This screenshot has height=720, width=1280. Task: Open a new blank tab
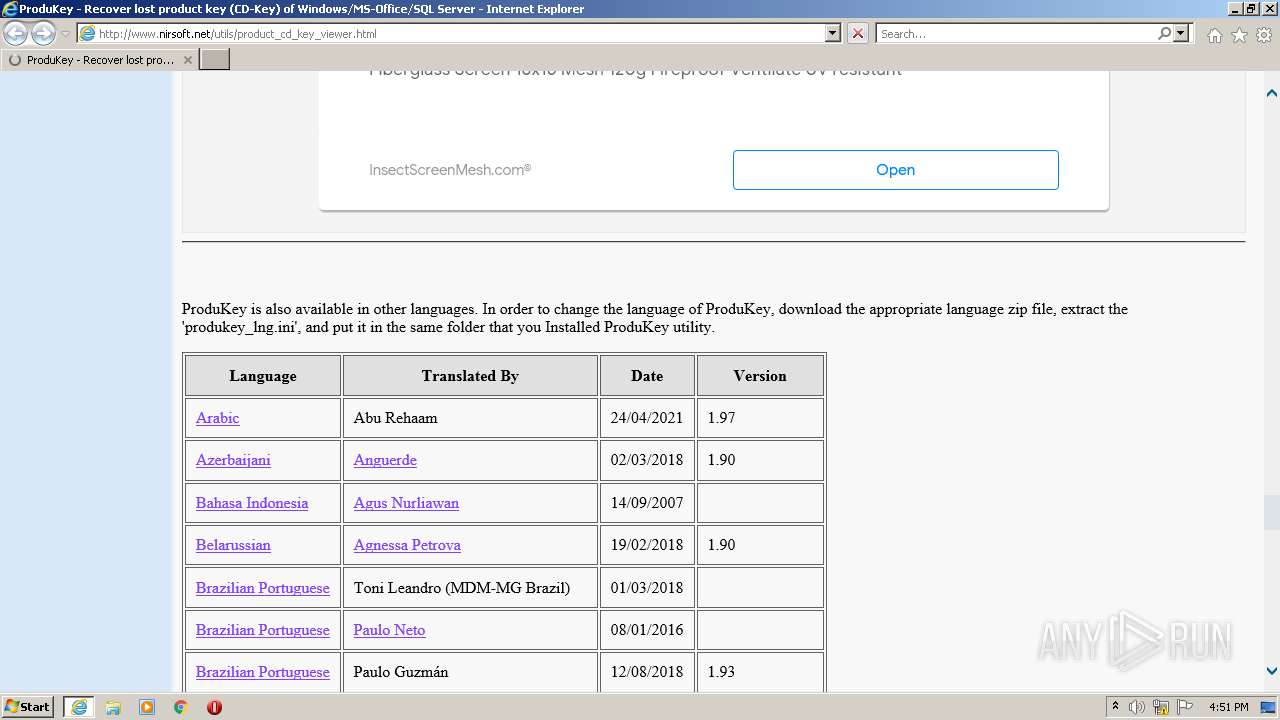215,60
